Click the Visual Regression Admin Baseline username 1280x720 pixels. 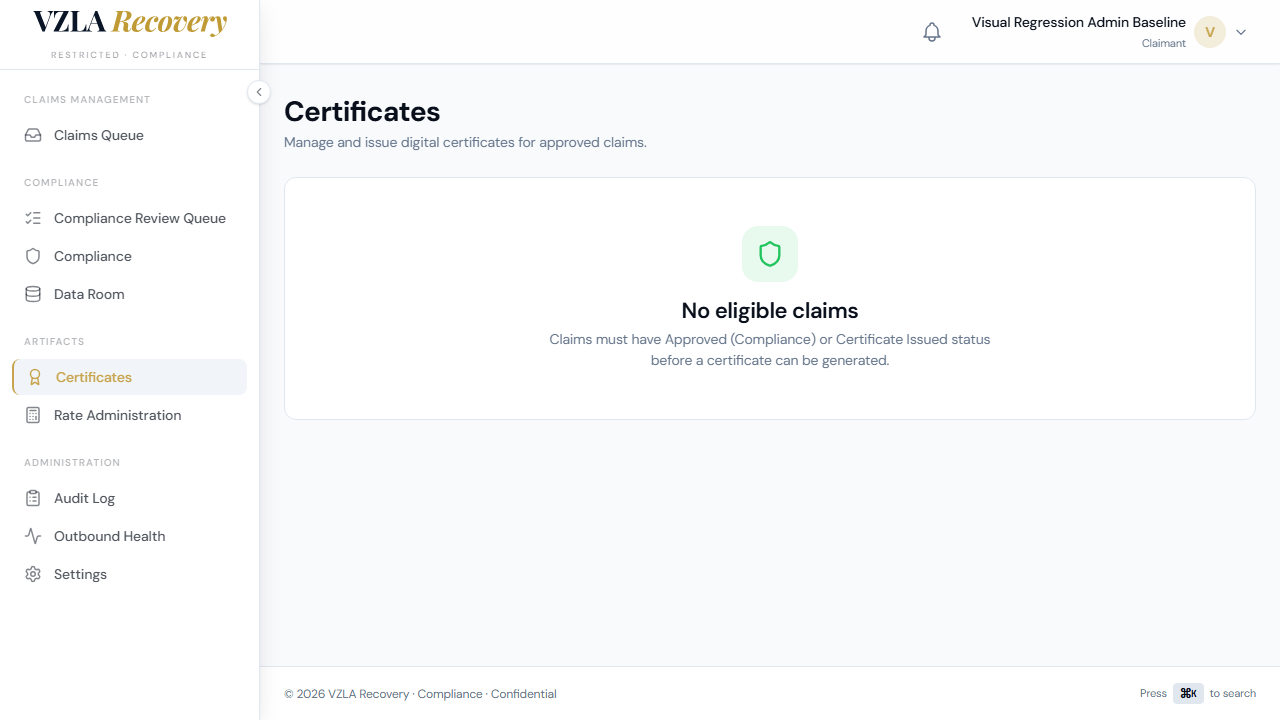(x=1079, y=22)
